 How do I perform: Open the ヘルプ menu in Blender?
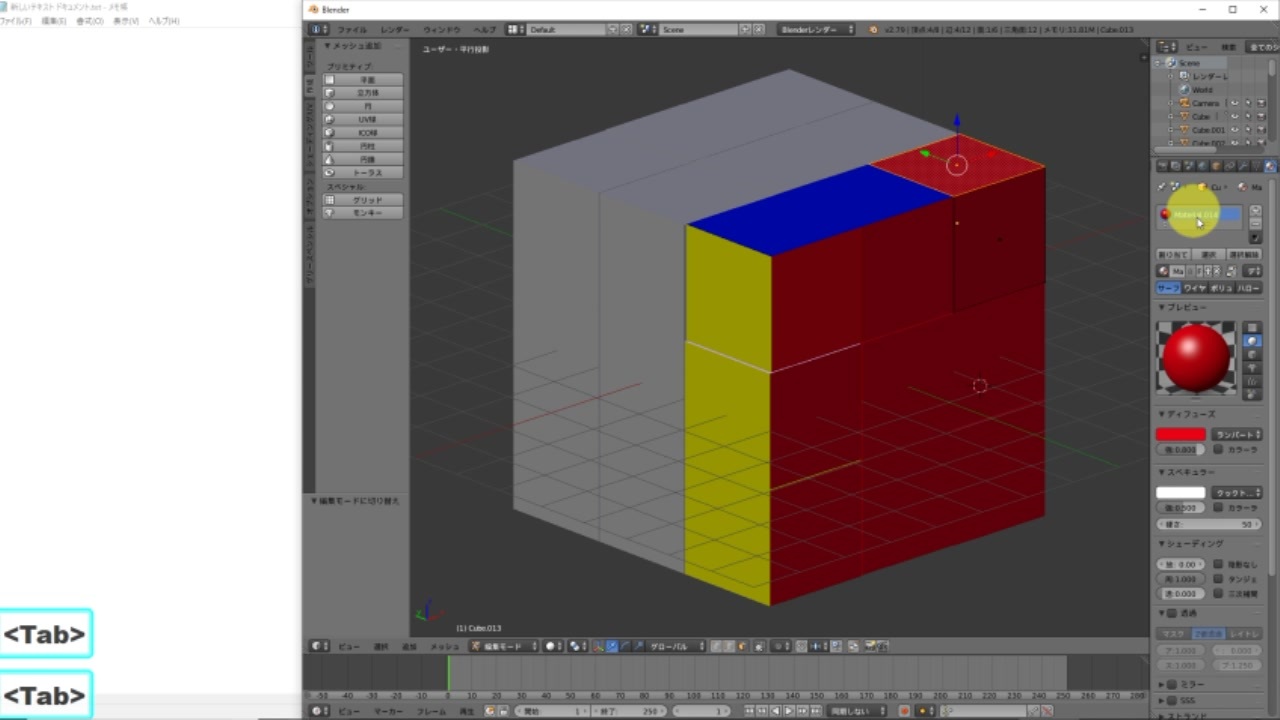tap(484, 30)
